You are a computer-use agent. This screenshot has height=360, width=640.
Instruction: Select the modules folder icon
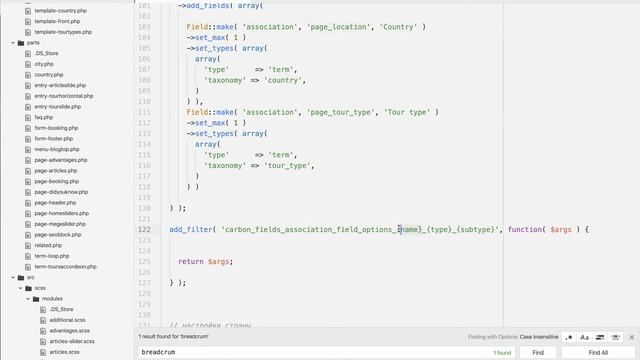point(36,298)
